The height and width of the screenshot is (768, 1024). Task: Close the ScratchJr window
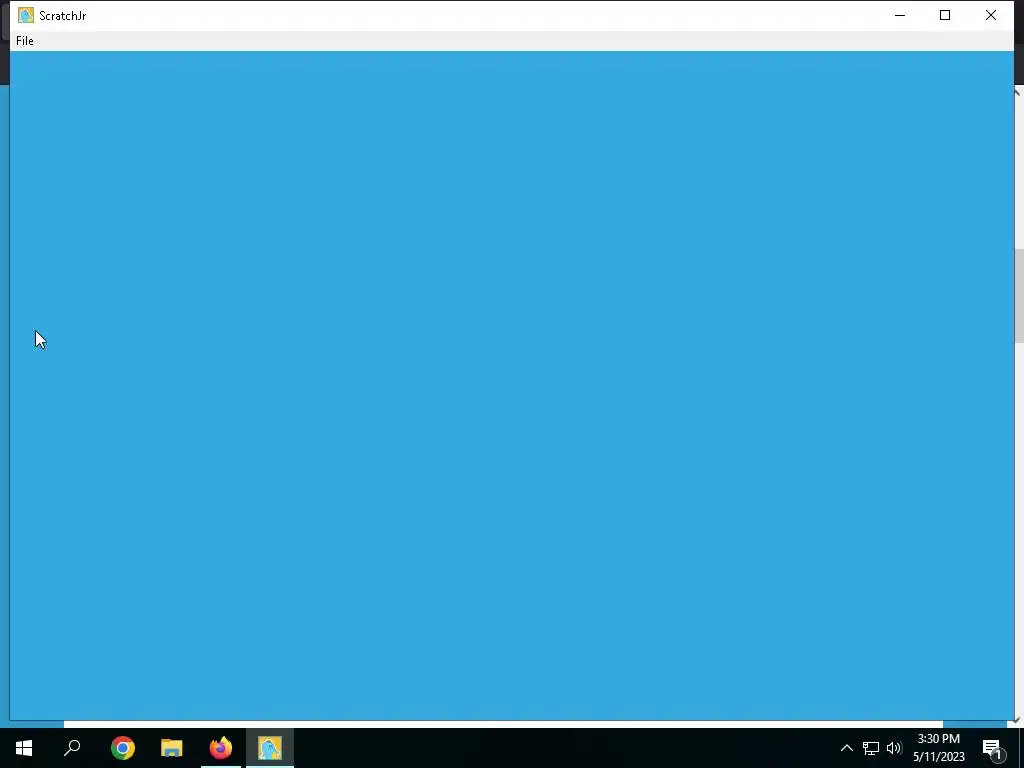991,15
